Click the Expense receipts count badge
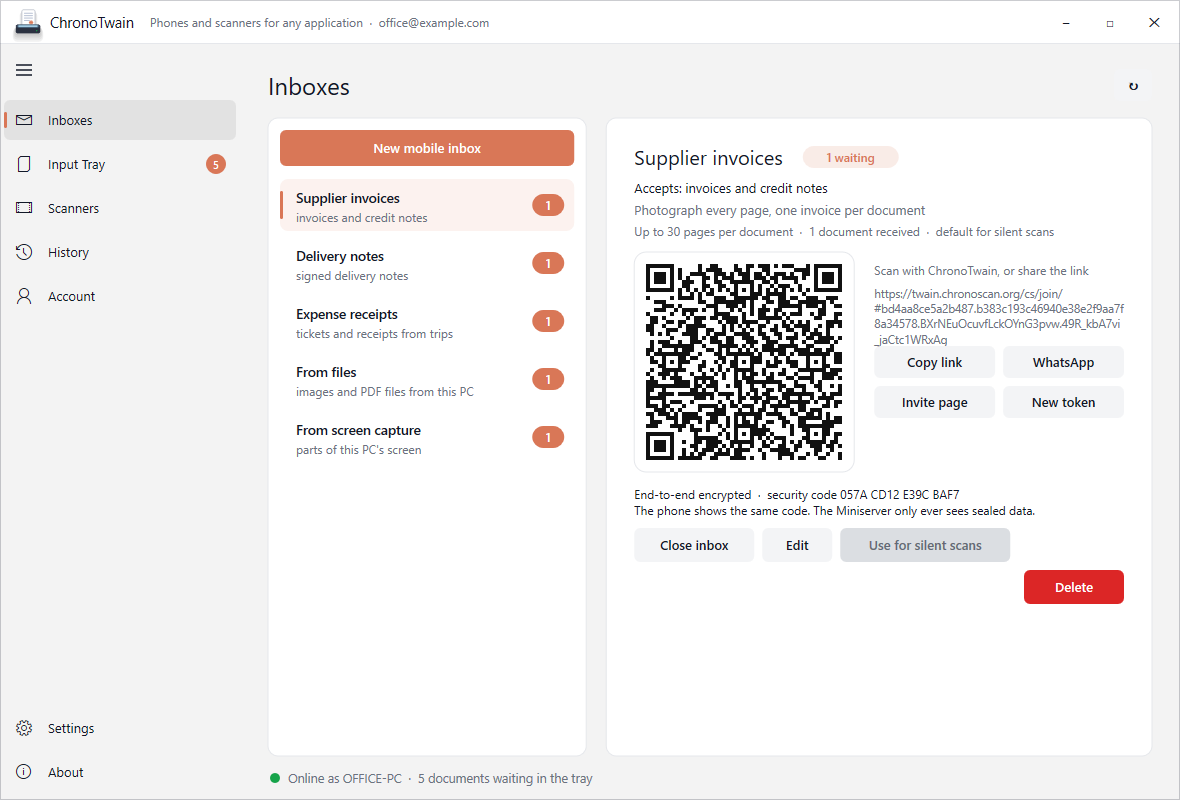The height and width of the screenshot is (800, 1180). click(x=548, y=321)
